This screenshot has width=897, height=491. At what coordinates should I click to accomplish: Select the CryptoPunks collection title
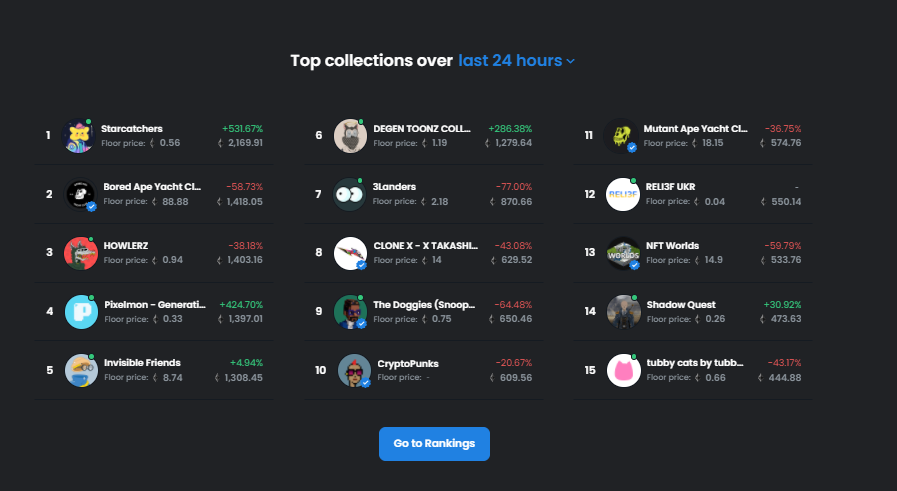[x=408, y=364]
